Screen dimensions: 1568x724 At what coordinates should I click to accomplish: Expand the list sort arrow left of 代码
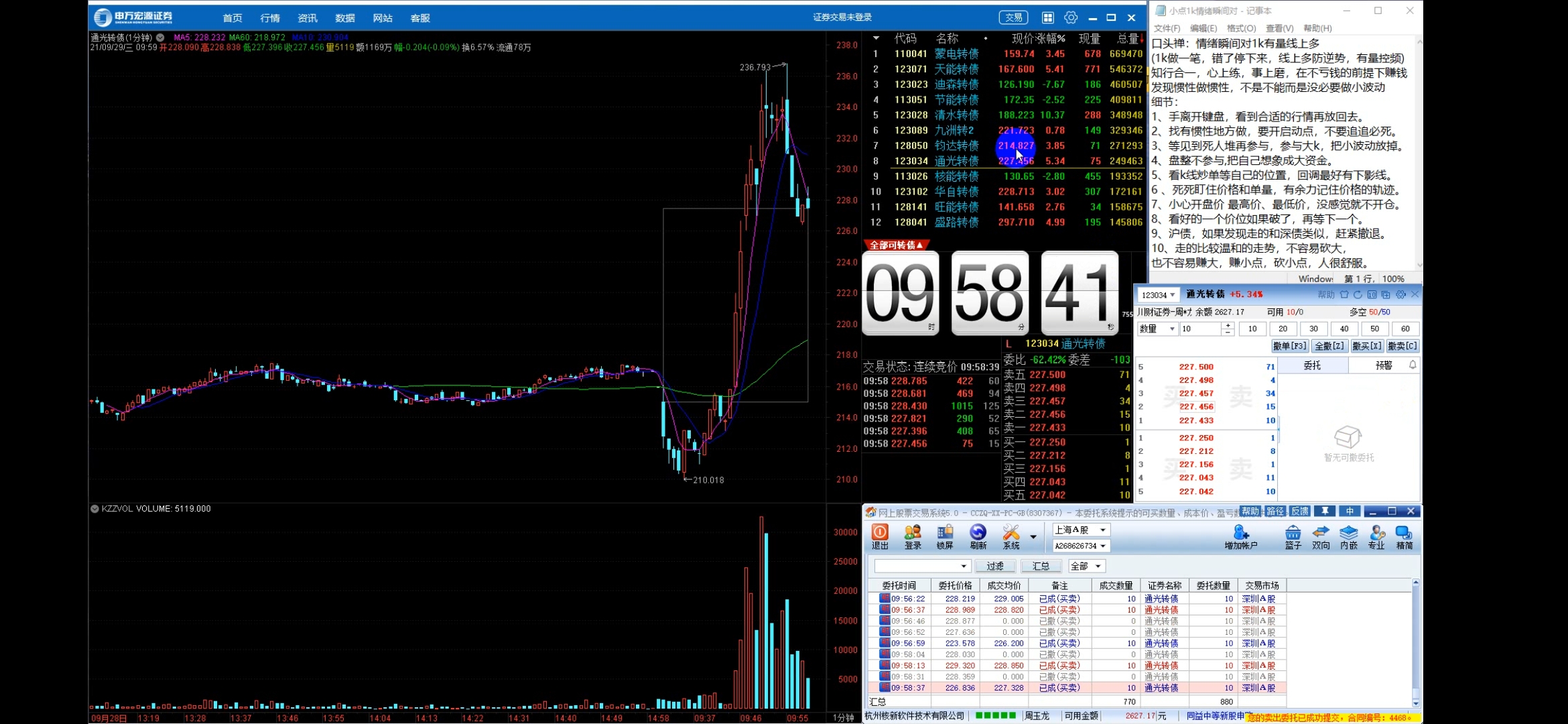876,38
